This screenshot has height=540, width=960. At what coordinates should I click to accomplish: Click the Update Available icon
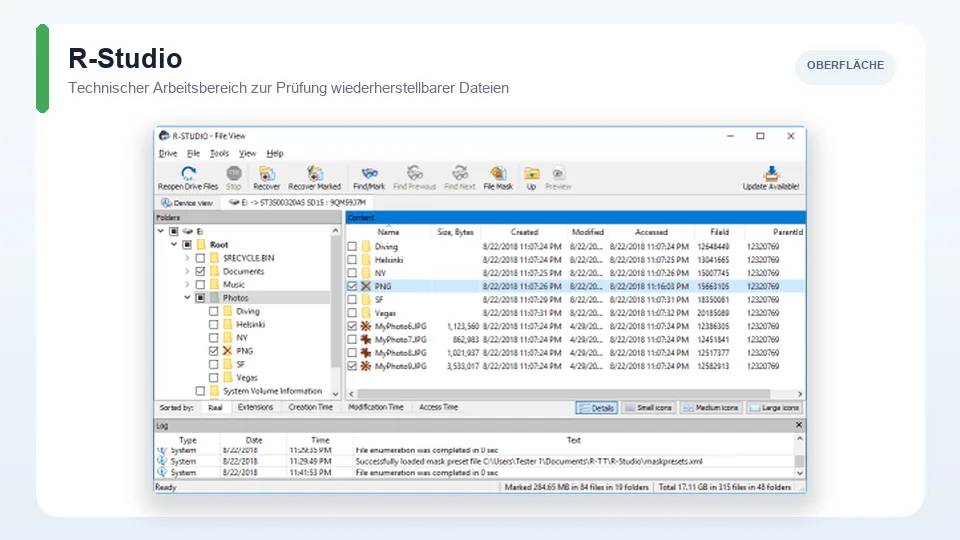point(771,173)
